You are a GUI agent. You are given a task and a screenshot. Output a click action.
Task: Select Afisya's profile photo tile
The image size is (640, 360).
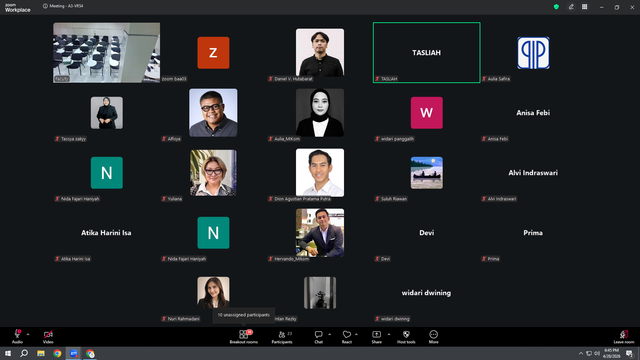click(213, 113)
